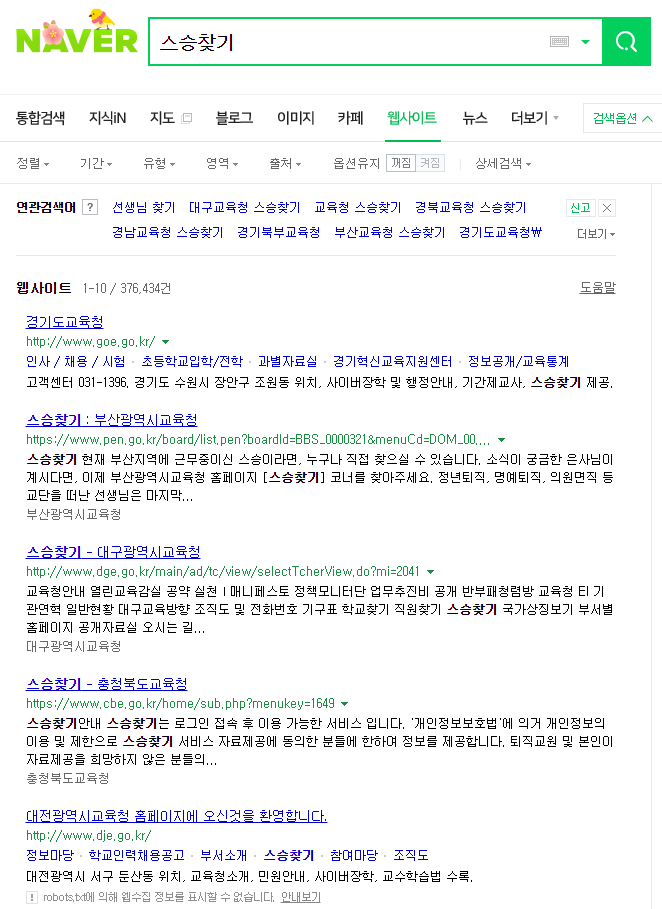Expand the arrow next to dge.go.kr URL
This screenshot has height=909, width=662.
click(x=430, y=572)
